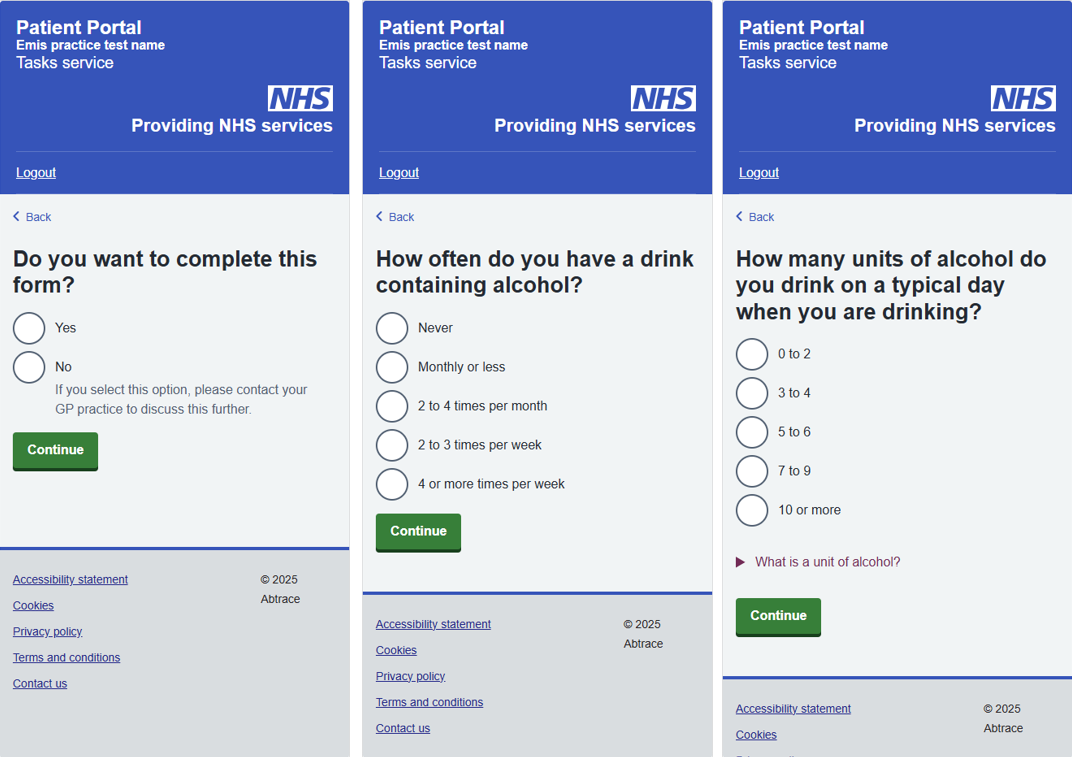Select '4 or more times per week'
1072x757 pixels.
392,484
